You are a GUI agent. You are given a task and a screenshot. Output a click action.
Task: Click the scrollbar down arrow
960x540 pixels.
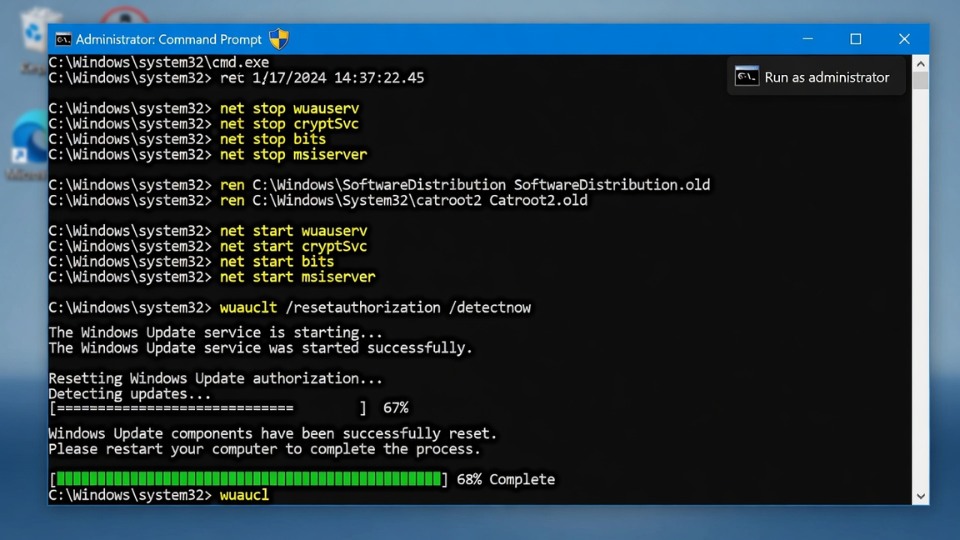920,497
